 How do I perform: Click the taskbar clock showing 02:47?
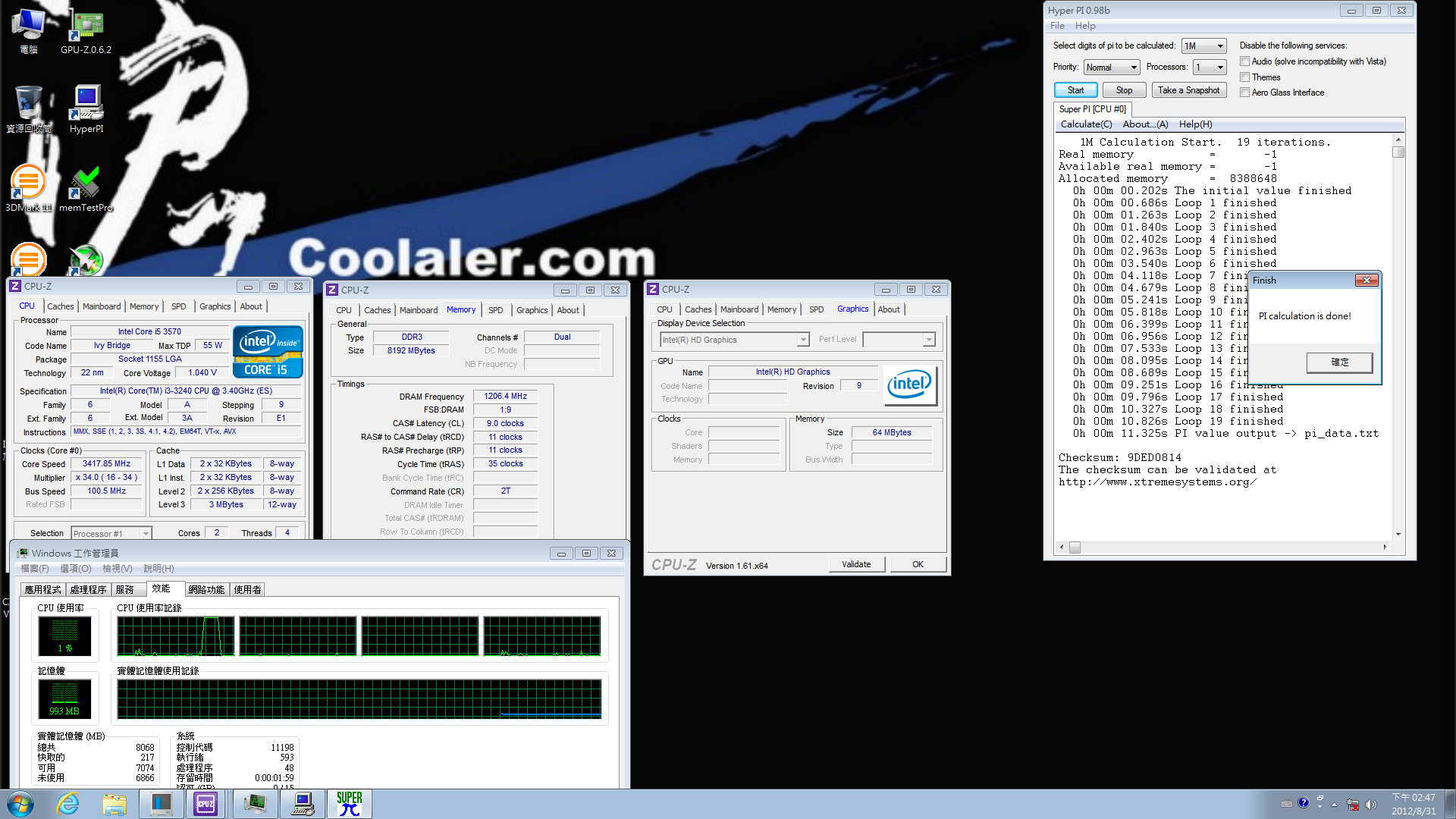pos(1414,804)
